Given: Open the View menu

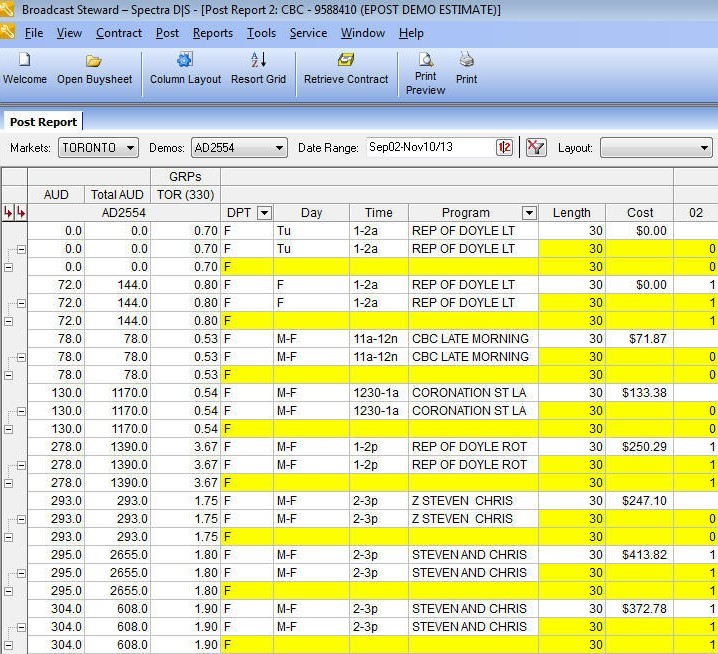Looking at the screenshot, I should click(x=69, y=33).
